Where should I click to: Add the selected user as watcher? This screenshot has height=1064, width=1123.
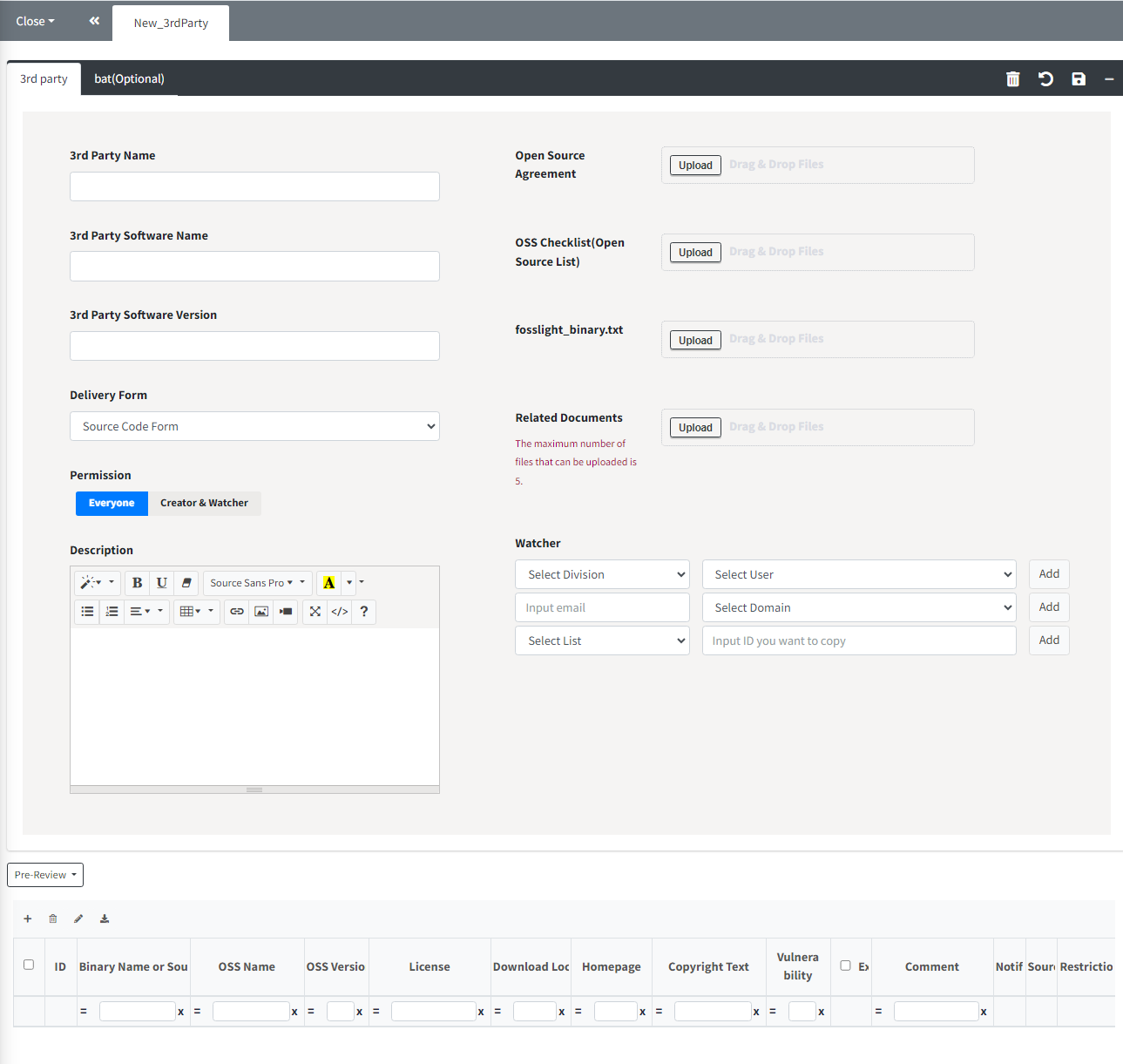tap(1049, 574)
